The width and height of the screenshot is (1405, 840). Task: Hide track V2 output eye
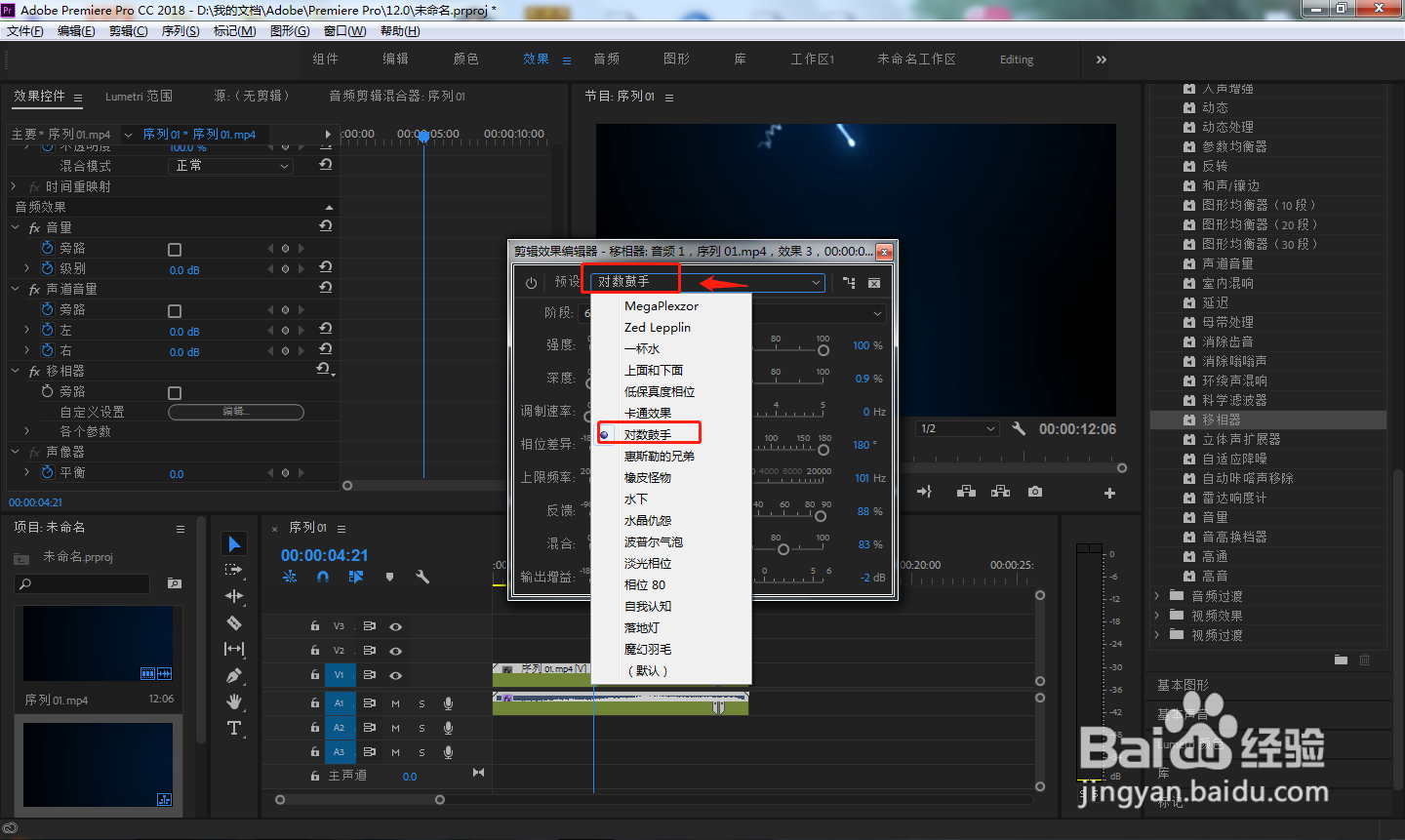pyautogui.click(x=396, y=651)
